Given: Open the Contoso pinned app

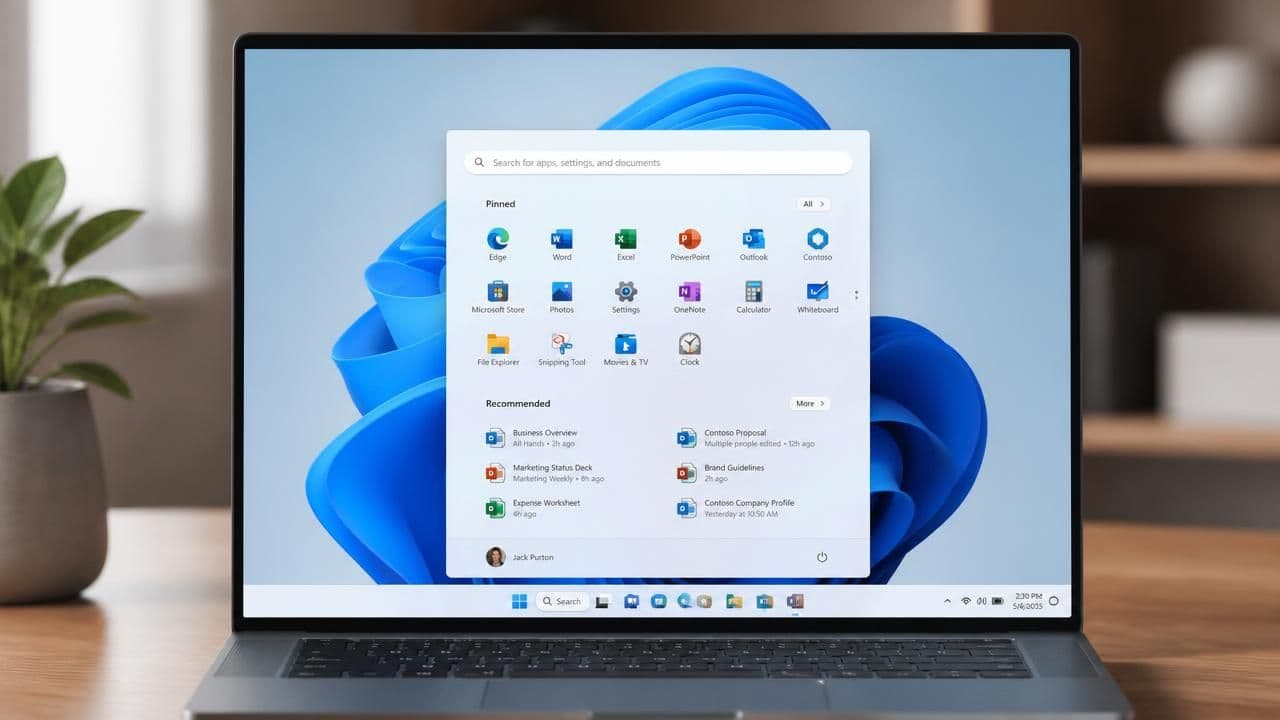Looking at the screenshot, I should (818, 244).
